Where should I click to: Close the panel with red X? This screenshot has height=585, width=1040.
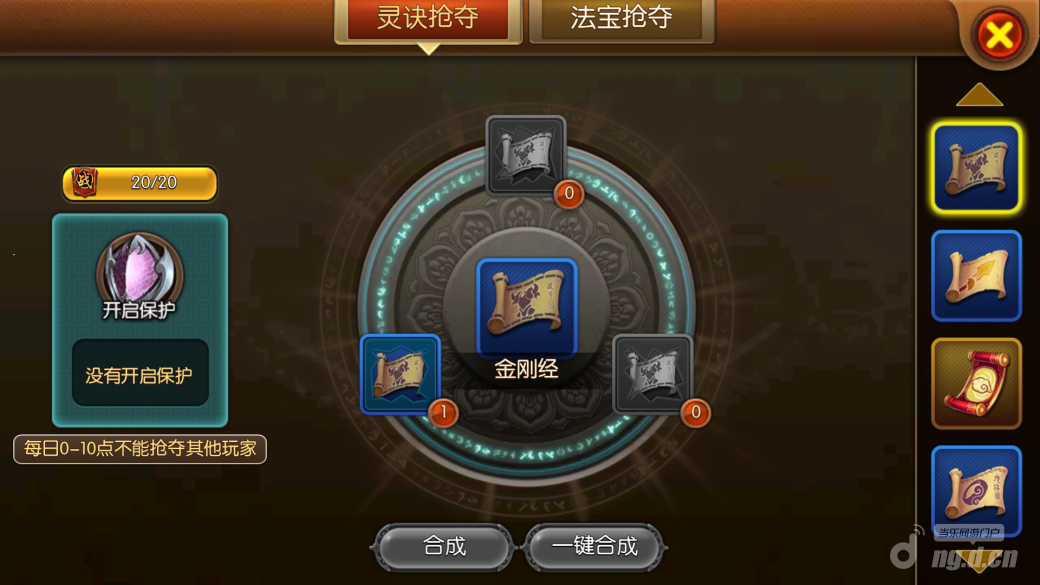click(x=1000, y=35)
